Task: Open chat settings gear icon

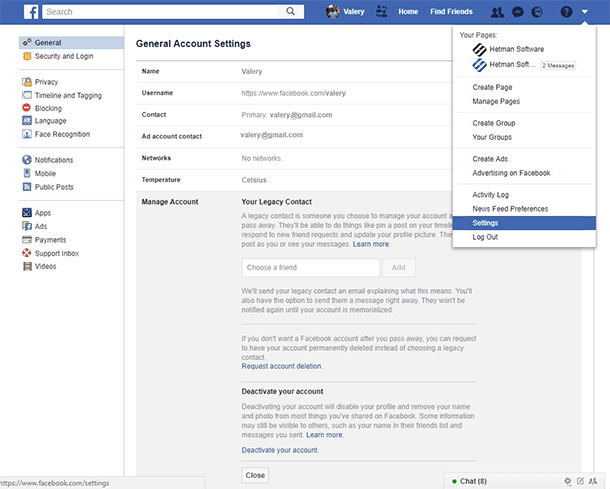Action: pyautogui.click(x=568, y=481)
